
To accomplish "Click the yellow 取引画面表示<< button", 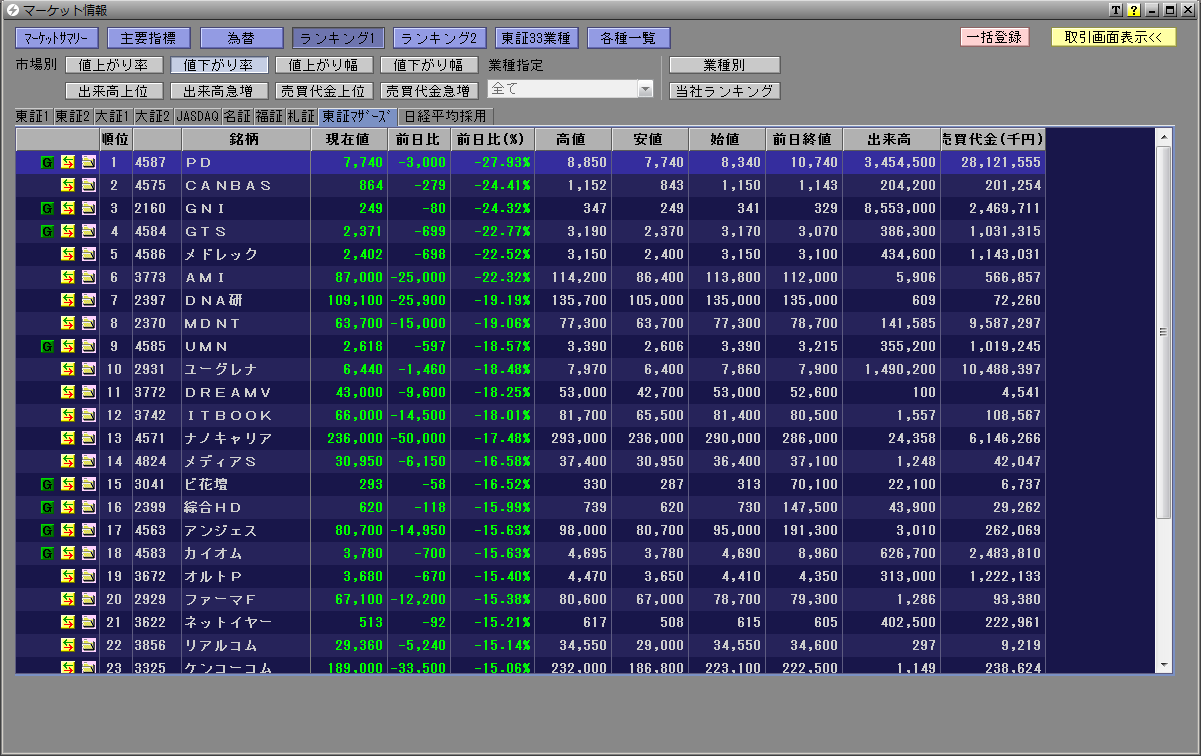I will (x=1113, y=37).
